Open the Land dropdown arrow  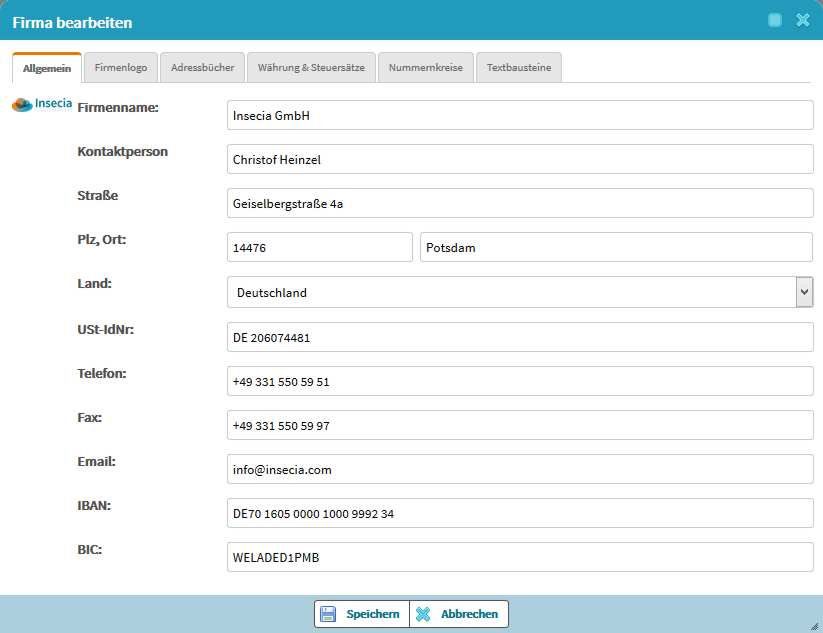coord(804,292)
